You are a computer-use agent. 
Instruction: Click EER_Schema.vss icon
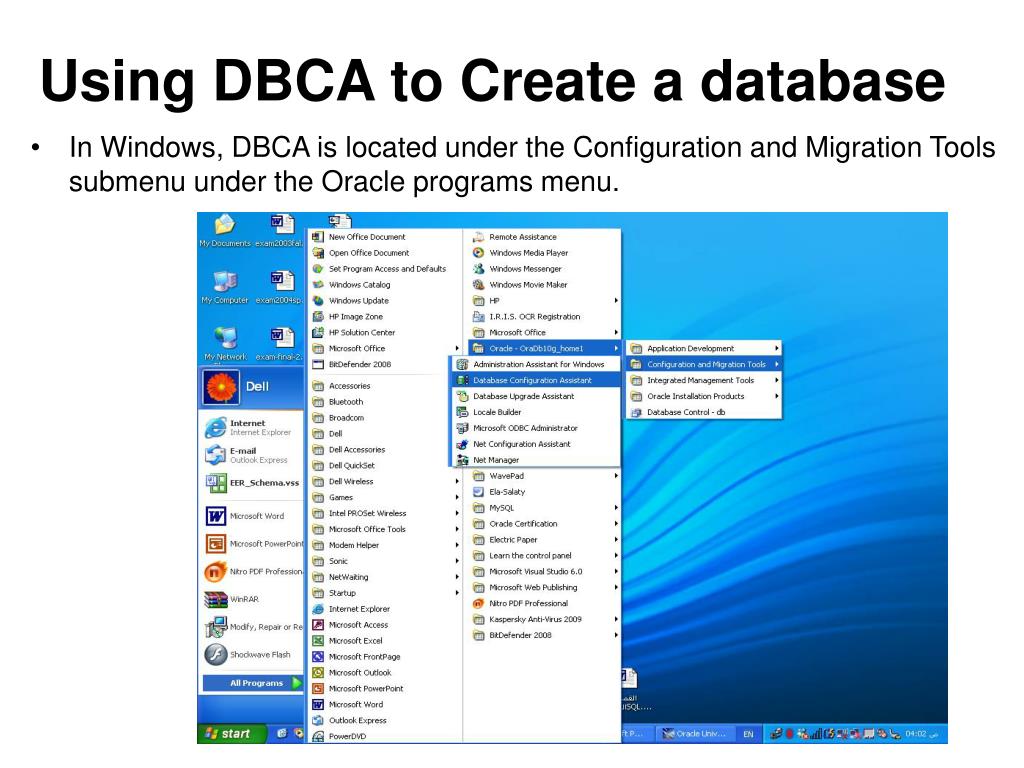[216, 483]
